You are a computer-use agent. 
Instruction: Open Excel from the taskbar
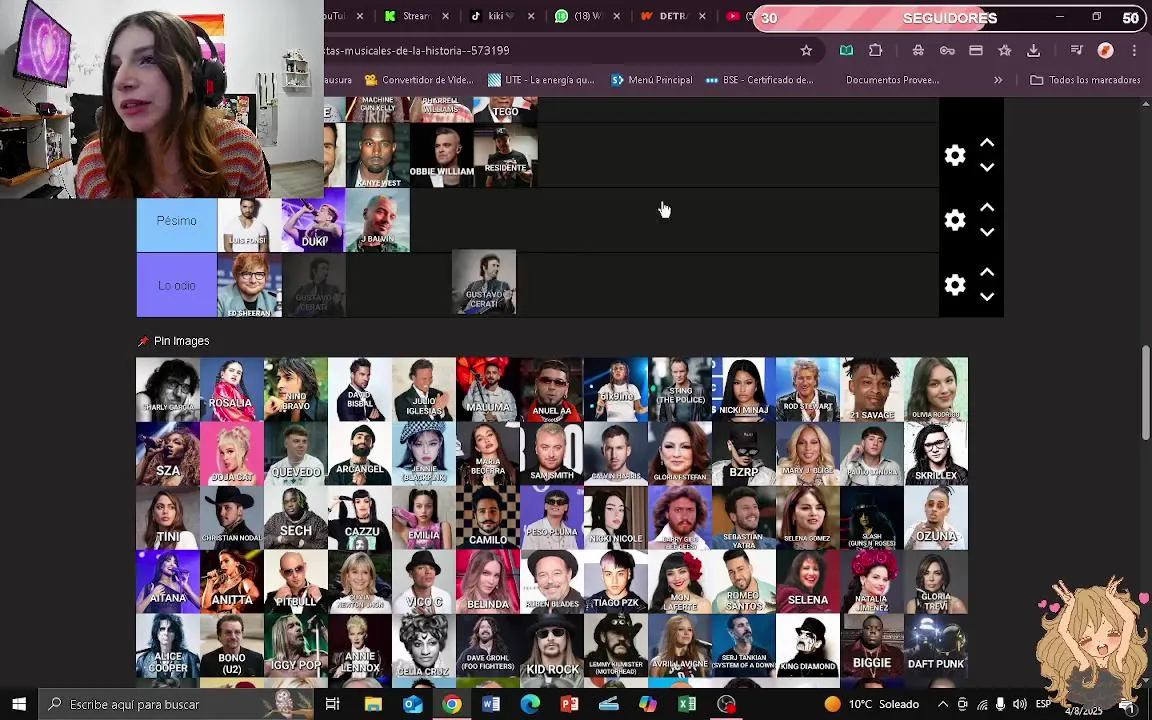(687, 704)
